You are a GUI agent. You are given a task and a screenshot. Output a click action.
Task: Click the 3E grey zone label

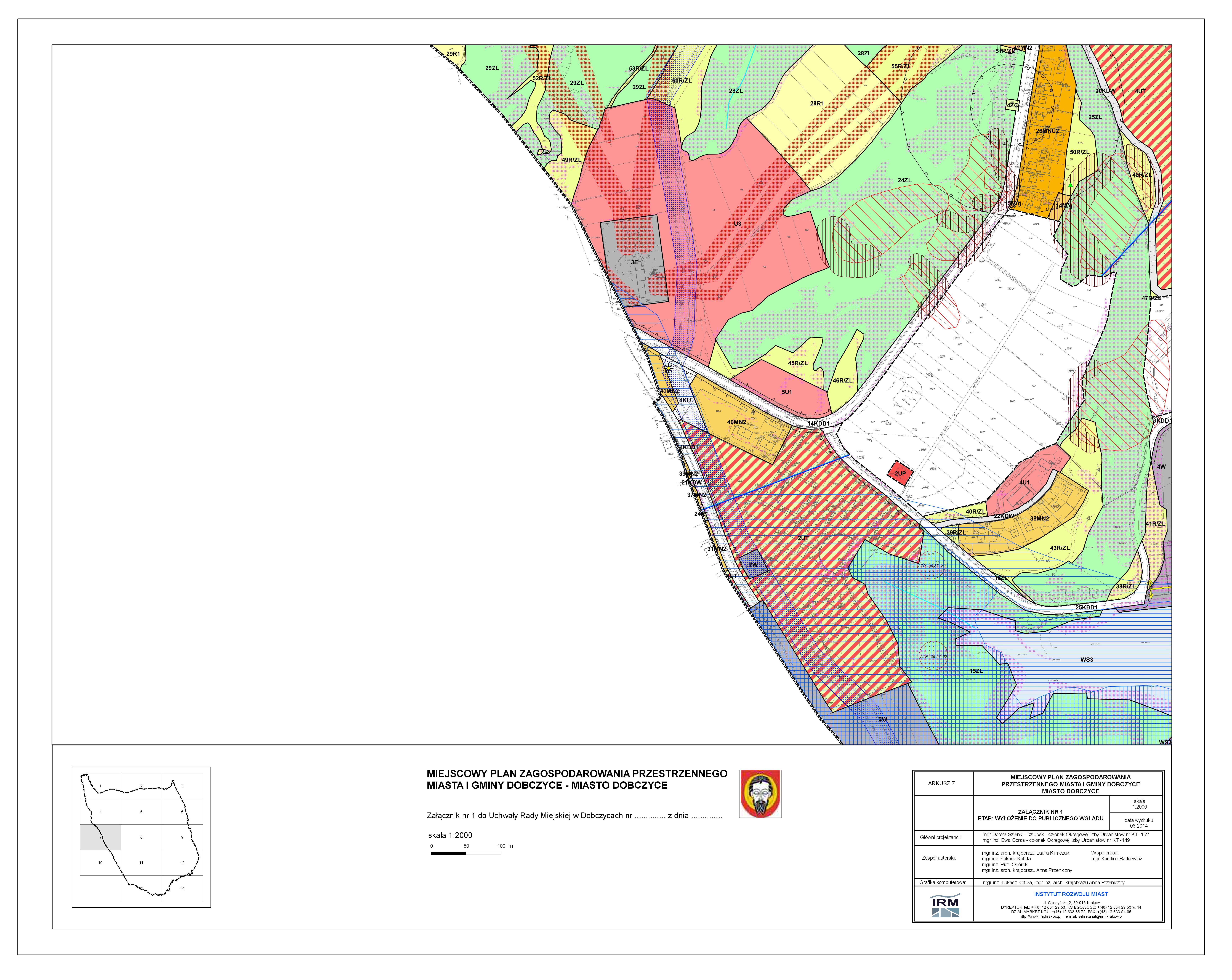pyautogui.click(x=634, y=262)
